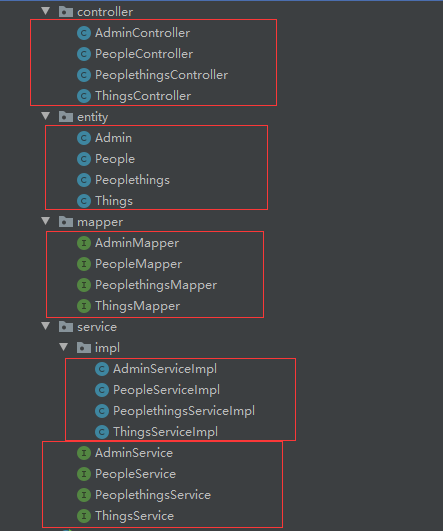The width and height of the screenshot is (443, 531).
Task: Select the ThingsServiceImpl class
Action: click(x=165, y=432)
